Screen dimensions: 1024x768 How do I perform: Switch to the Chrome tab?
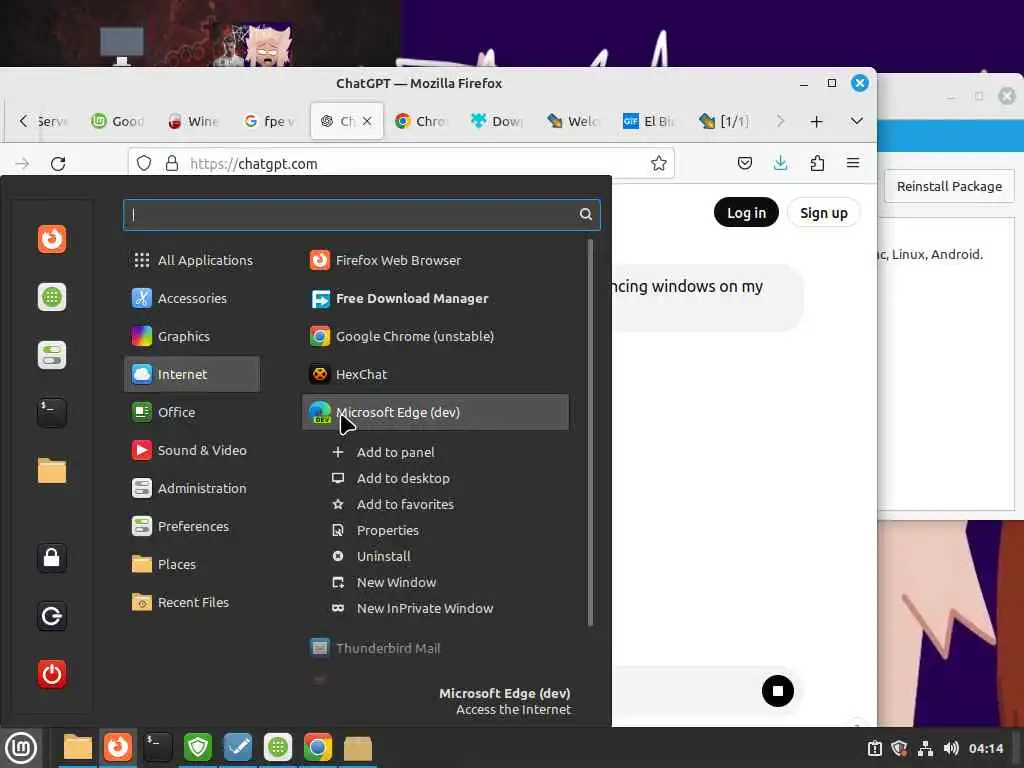421,121
